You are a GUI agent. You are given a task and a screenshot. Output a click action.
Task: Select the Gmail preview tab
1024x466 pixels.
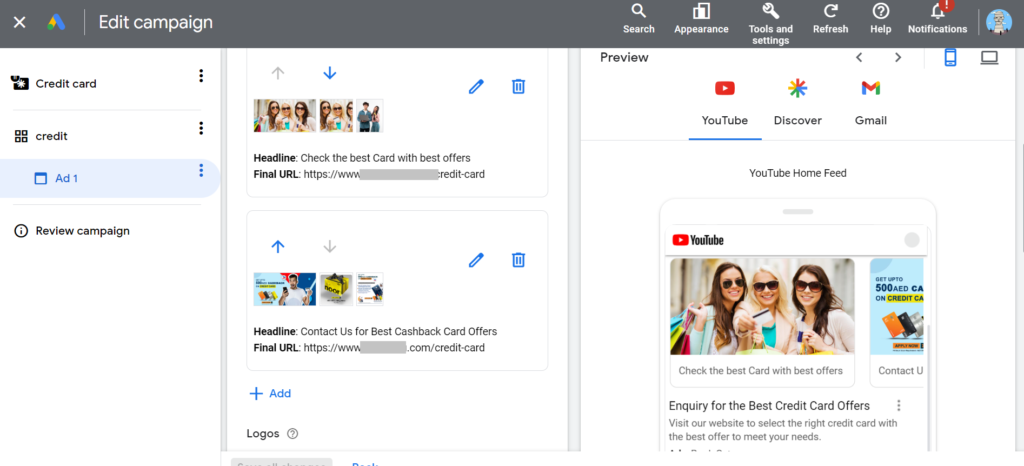[x=870, y=103]
